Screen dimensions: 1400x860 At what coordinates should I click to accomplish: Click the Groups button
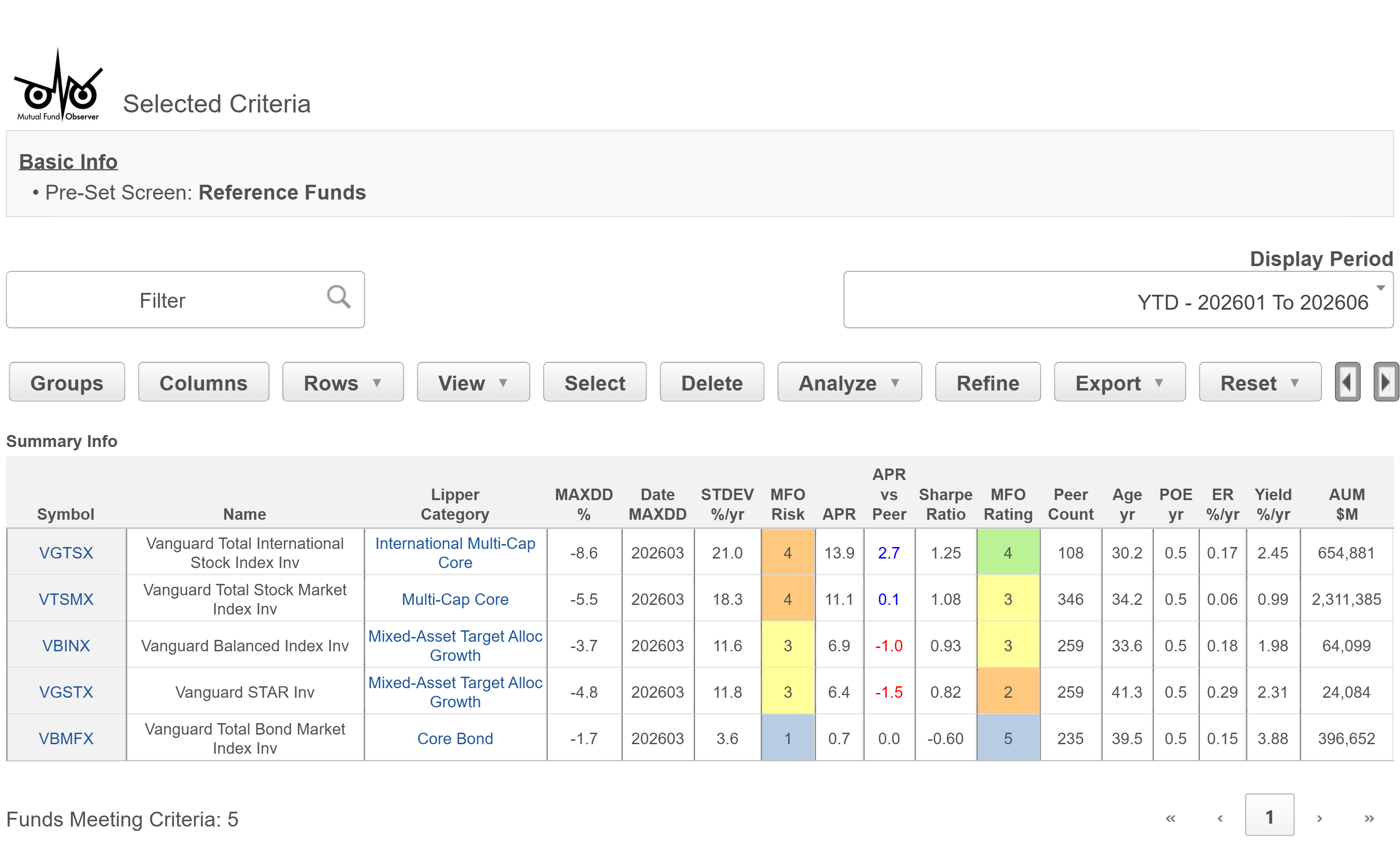67,382
